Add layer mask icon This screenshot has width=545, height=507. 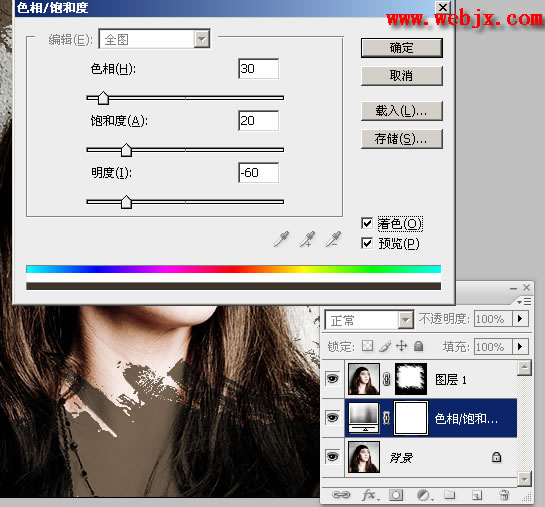click(396, 495)
